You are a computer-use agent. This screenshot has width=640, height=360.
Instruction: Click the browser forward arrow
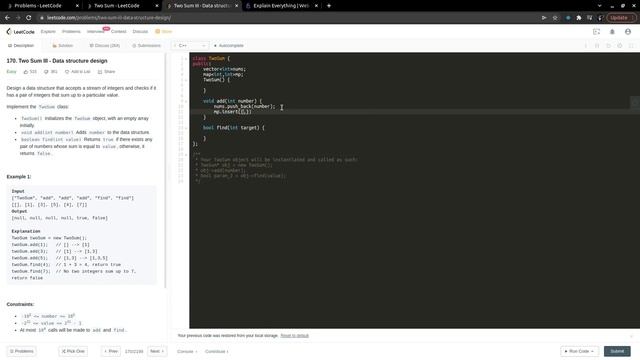[x=18, y=18]
